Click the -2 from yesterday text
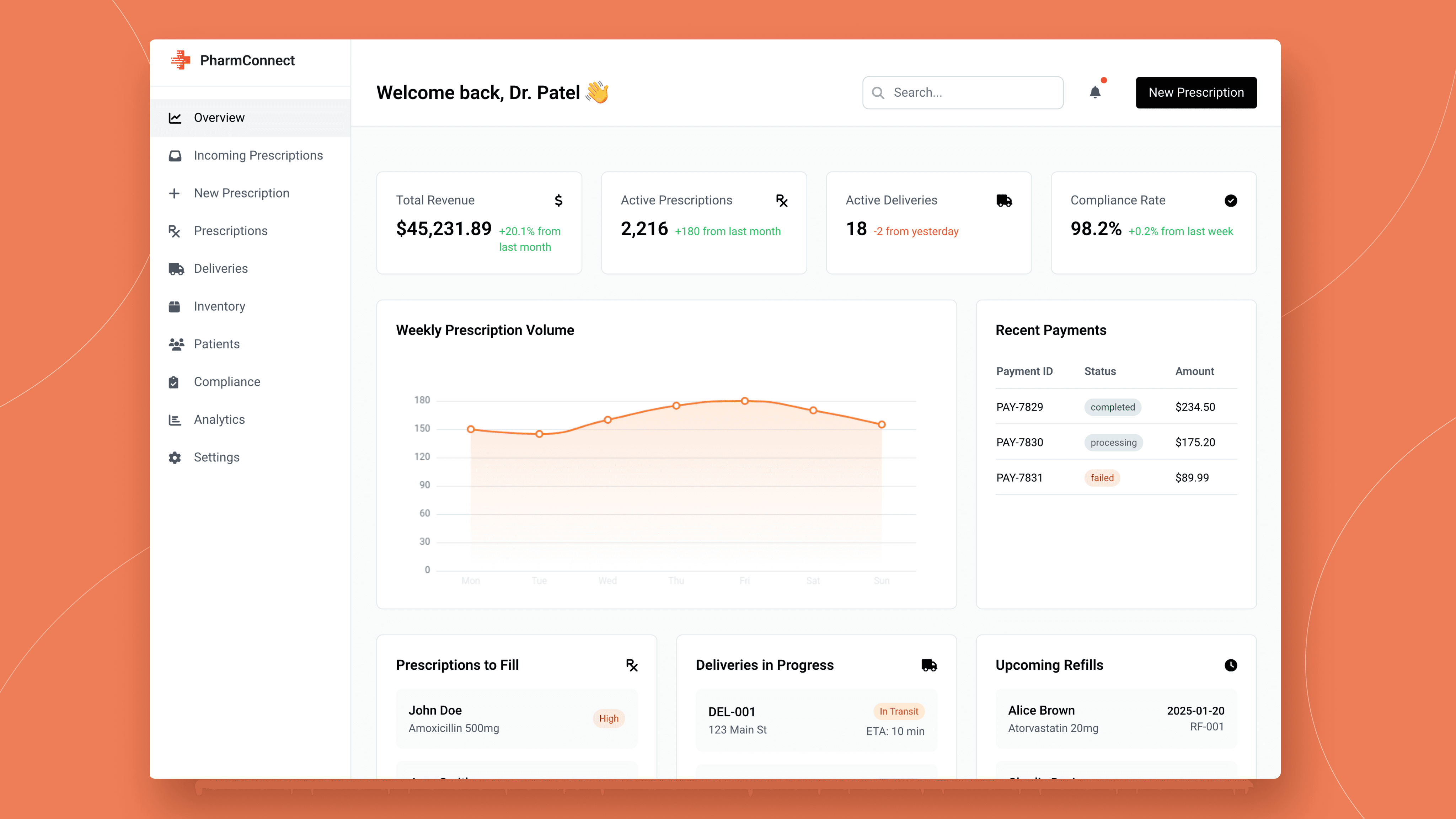1456x819 pixels. [916, 232]
